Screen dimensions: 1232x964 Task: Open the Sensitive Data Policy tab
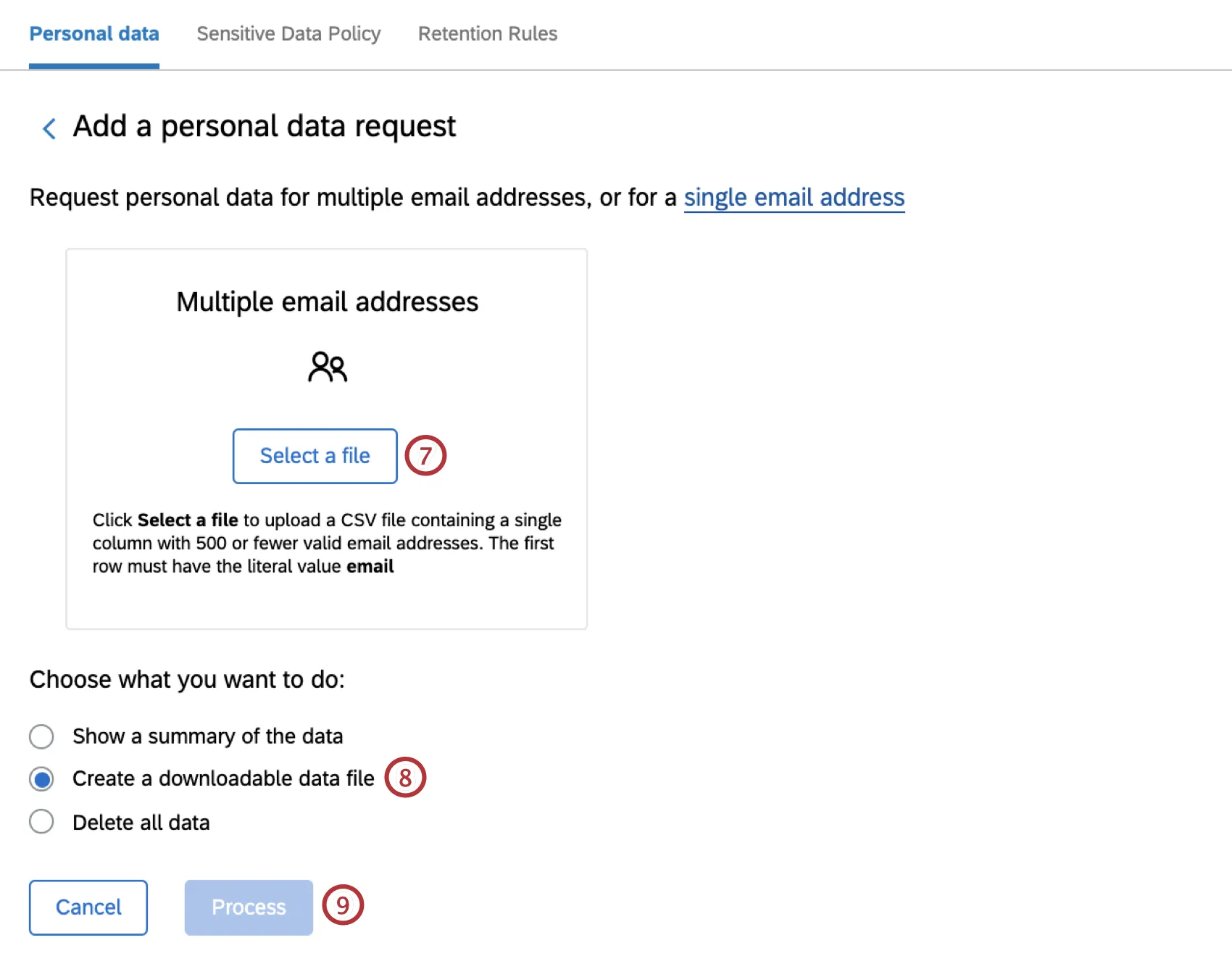tap(288, 34)
